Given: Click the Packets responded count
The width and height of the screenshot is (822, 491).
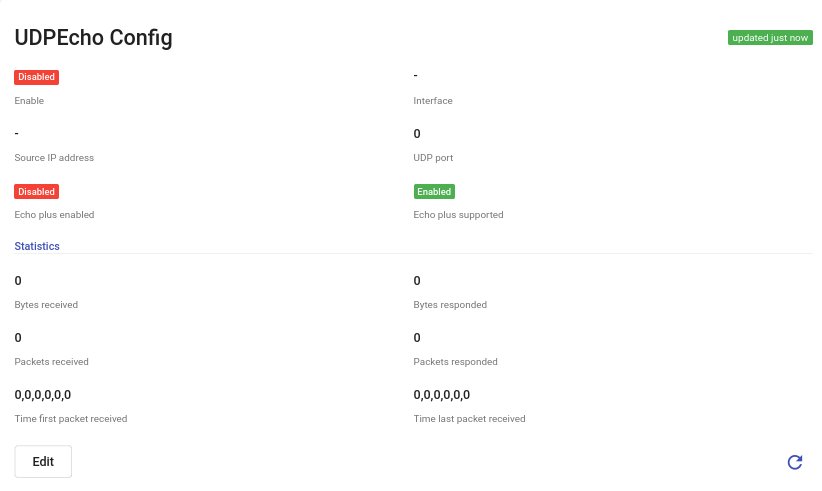Looking at the screenshot, I should pos(417,338).
